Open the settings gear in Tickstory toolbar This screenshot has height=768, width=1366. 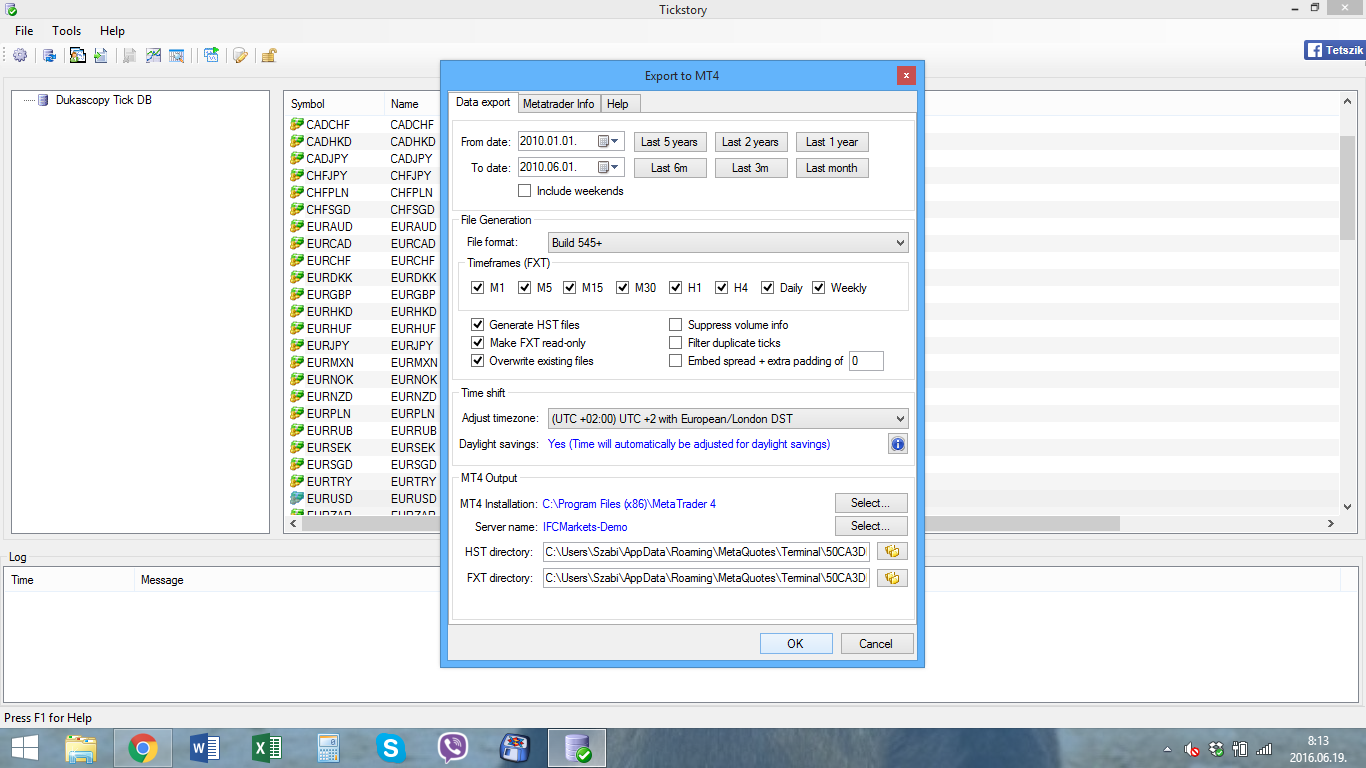tap(20, 55)
